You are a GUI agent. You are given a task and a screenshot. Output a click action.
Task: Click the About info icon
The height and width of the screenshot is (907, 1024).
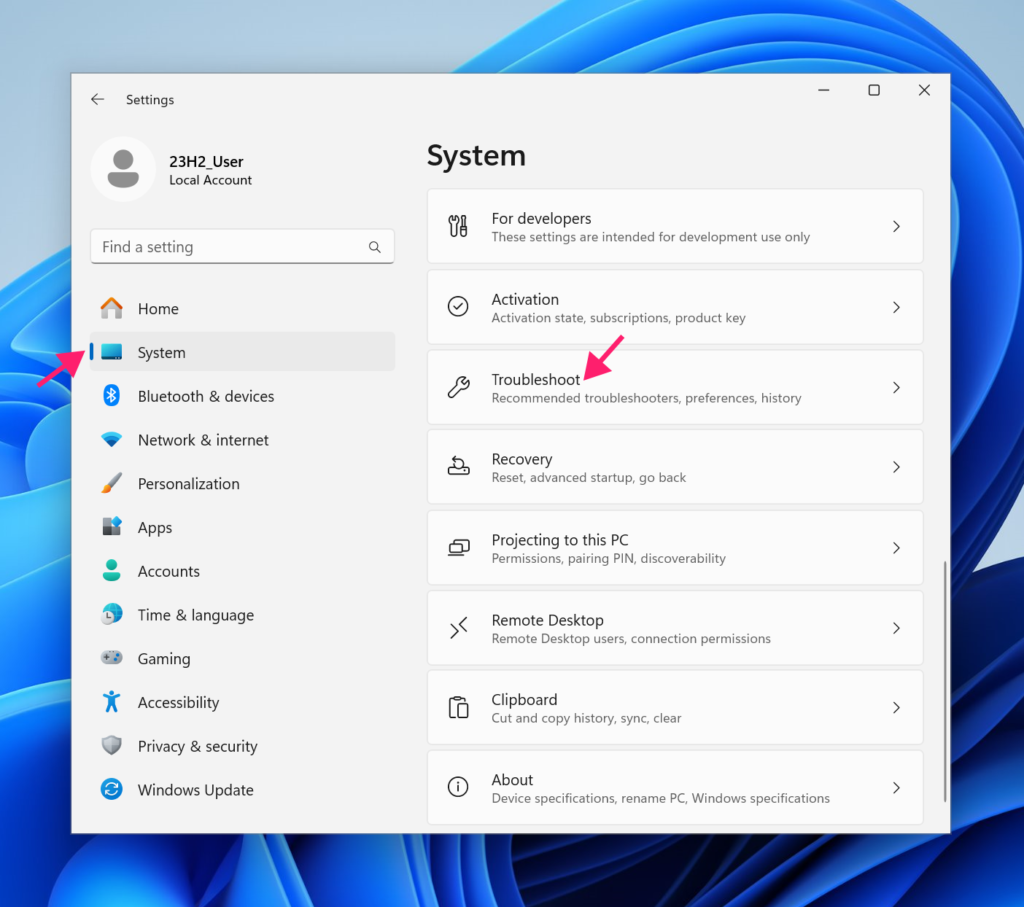(458, 787)
